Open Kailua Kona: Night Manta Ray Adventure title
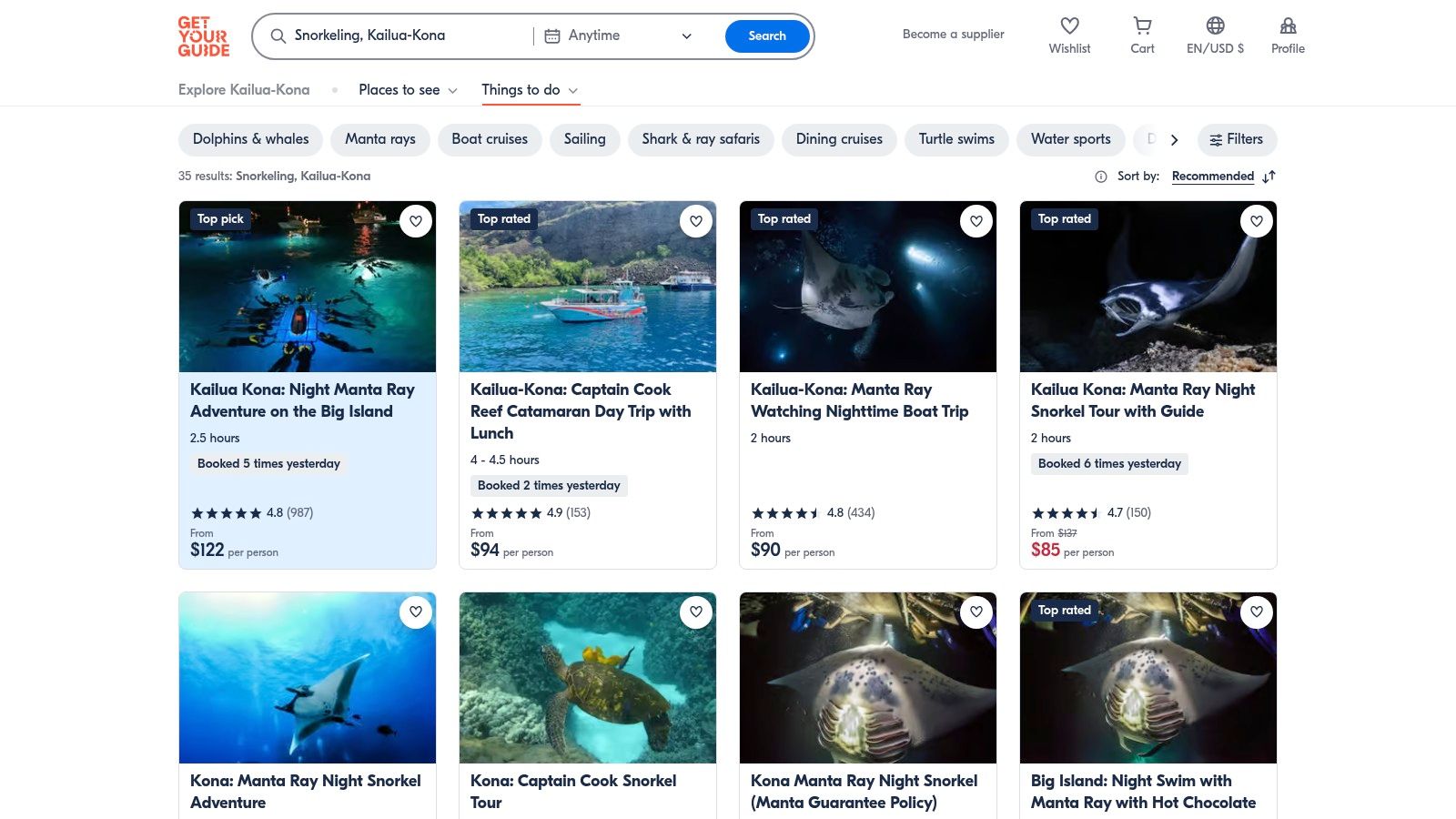This screenshot has width=1456, height=819. coord(302,400)
